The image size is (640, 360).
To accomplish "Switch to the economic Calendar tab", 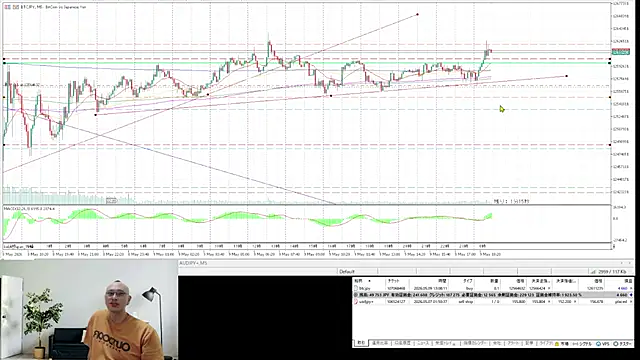I will click(475, 344).
